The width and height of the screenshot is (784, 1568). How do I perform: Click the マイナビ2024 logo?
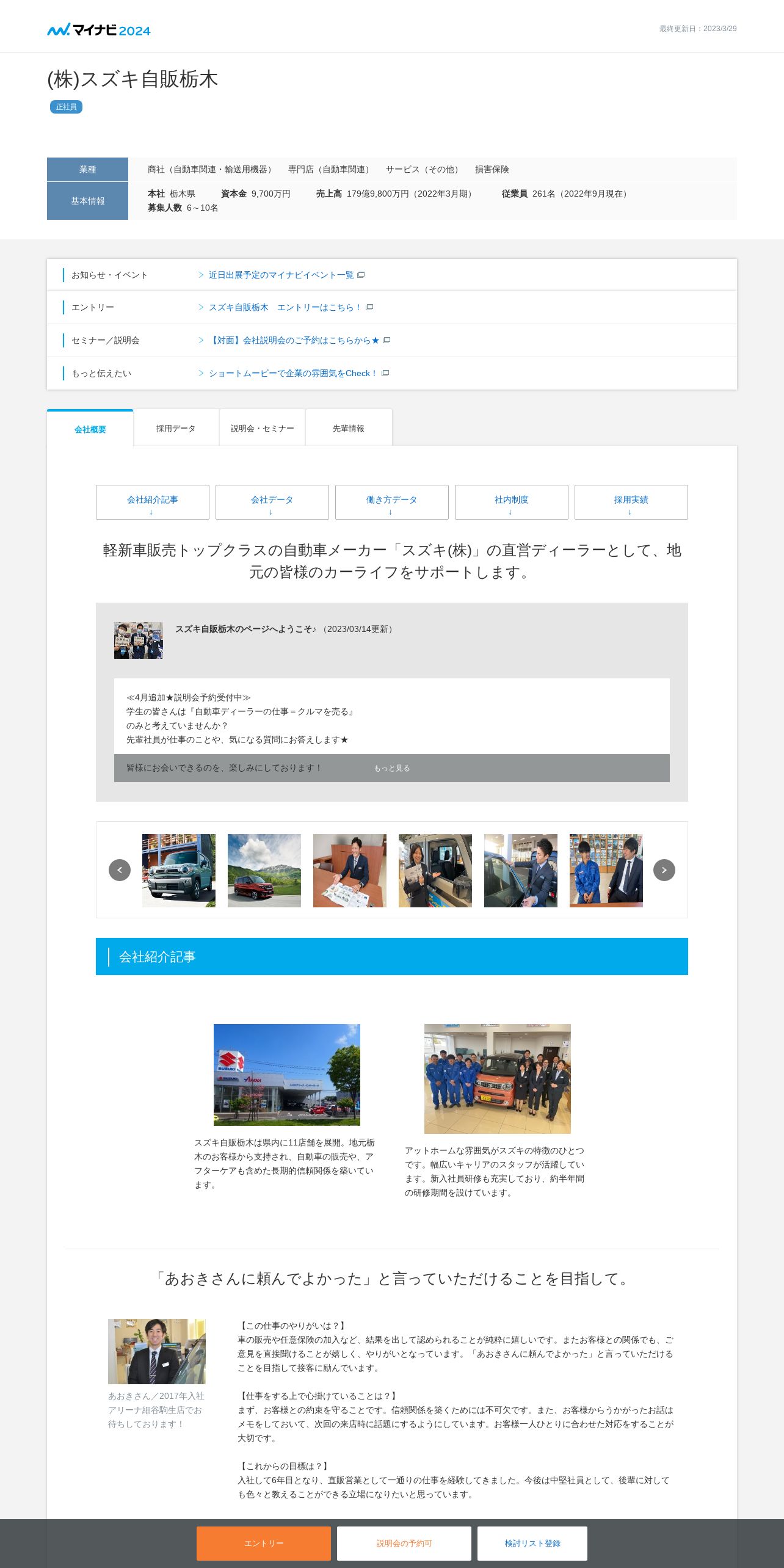pyautogui.click(x=99, y=29)
